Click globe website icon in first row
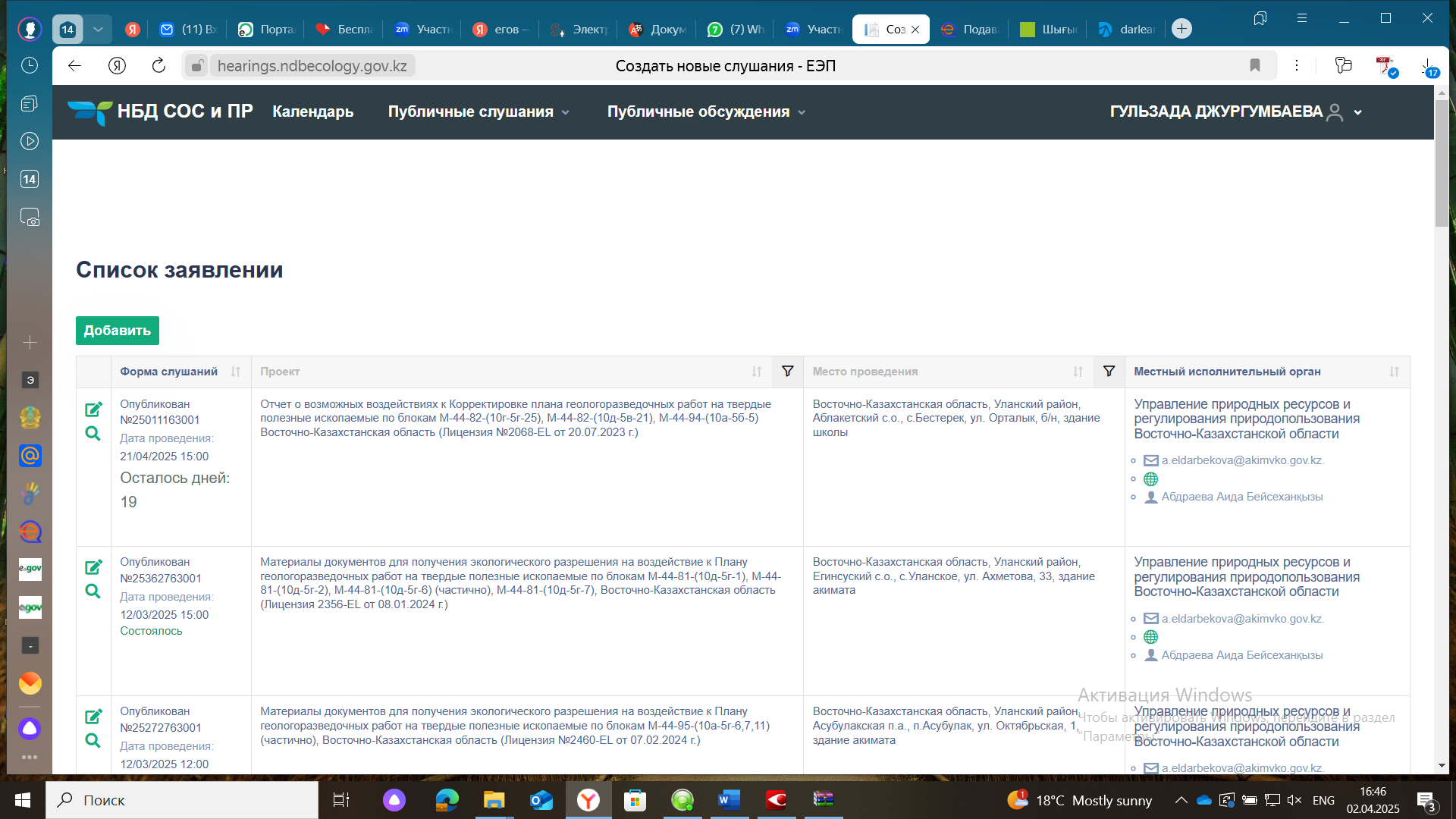This screenshot has width=1456, height=819. [x=1150, y=479]
